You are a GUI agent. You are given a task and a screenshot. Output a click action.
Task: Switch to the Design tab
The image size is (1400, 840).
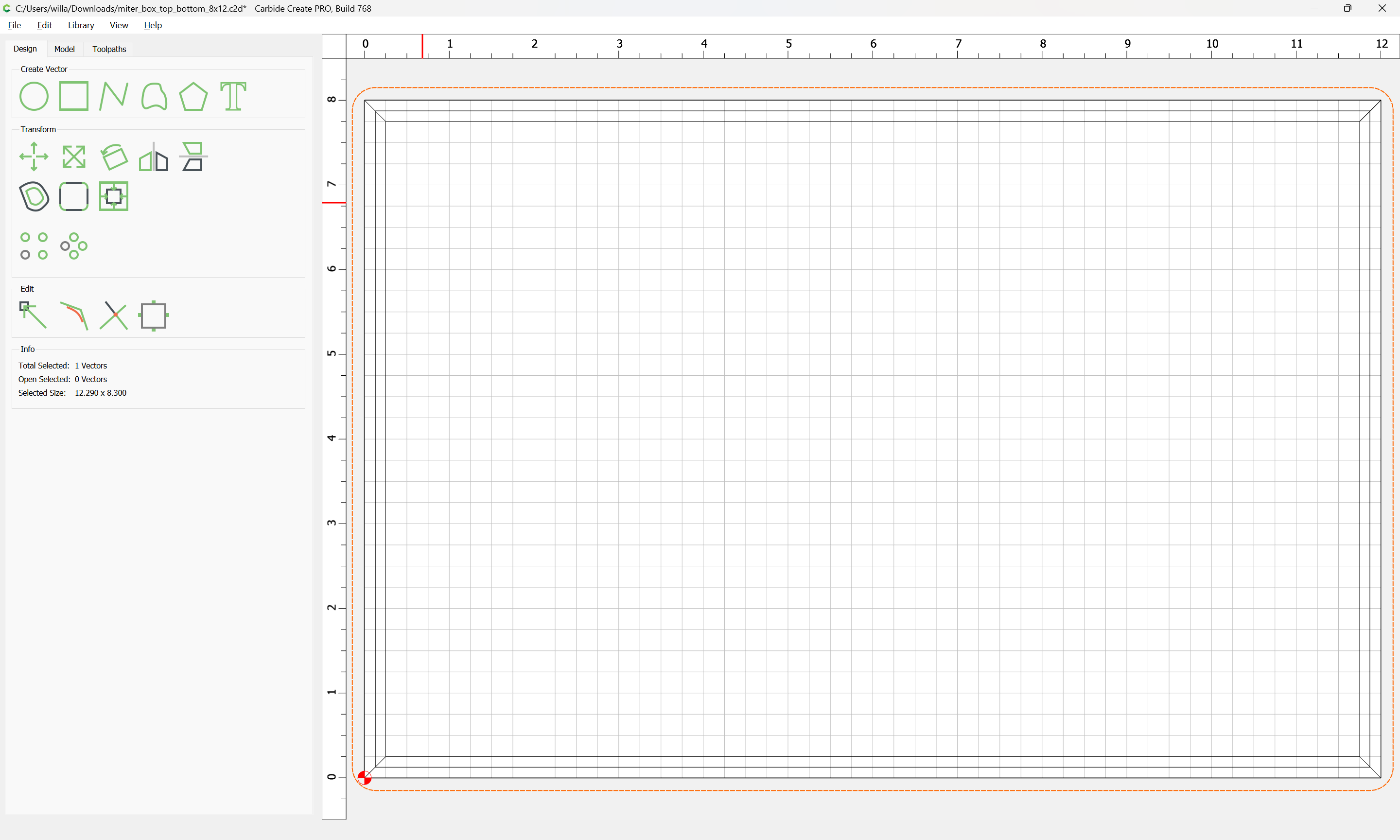point(25,49)
